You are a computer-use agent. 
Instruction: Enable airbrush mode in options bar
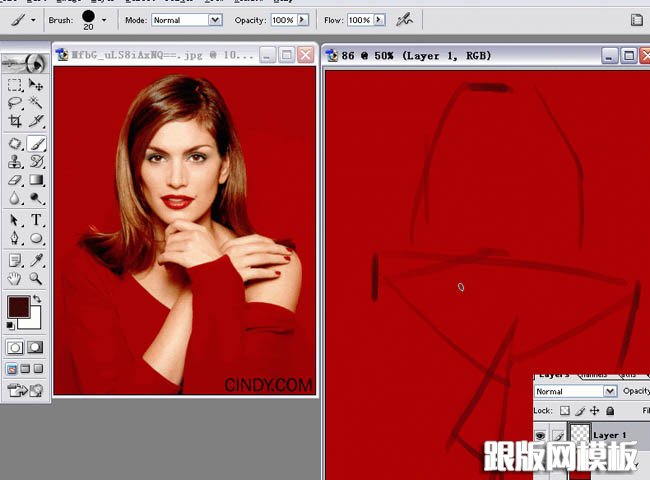(405, 19)
